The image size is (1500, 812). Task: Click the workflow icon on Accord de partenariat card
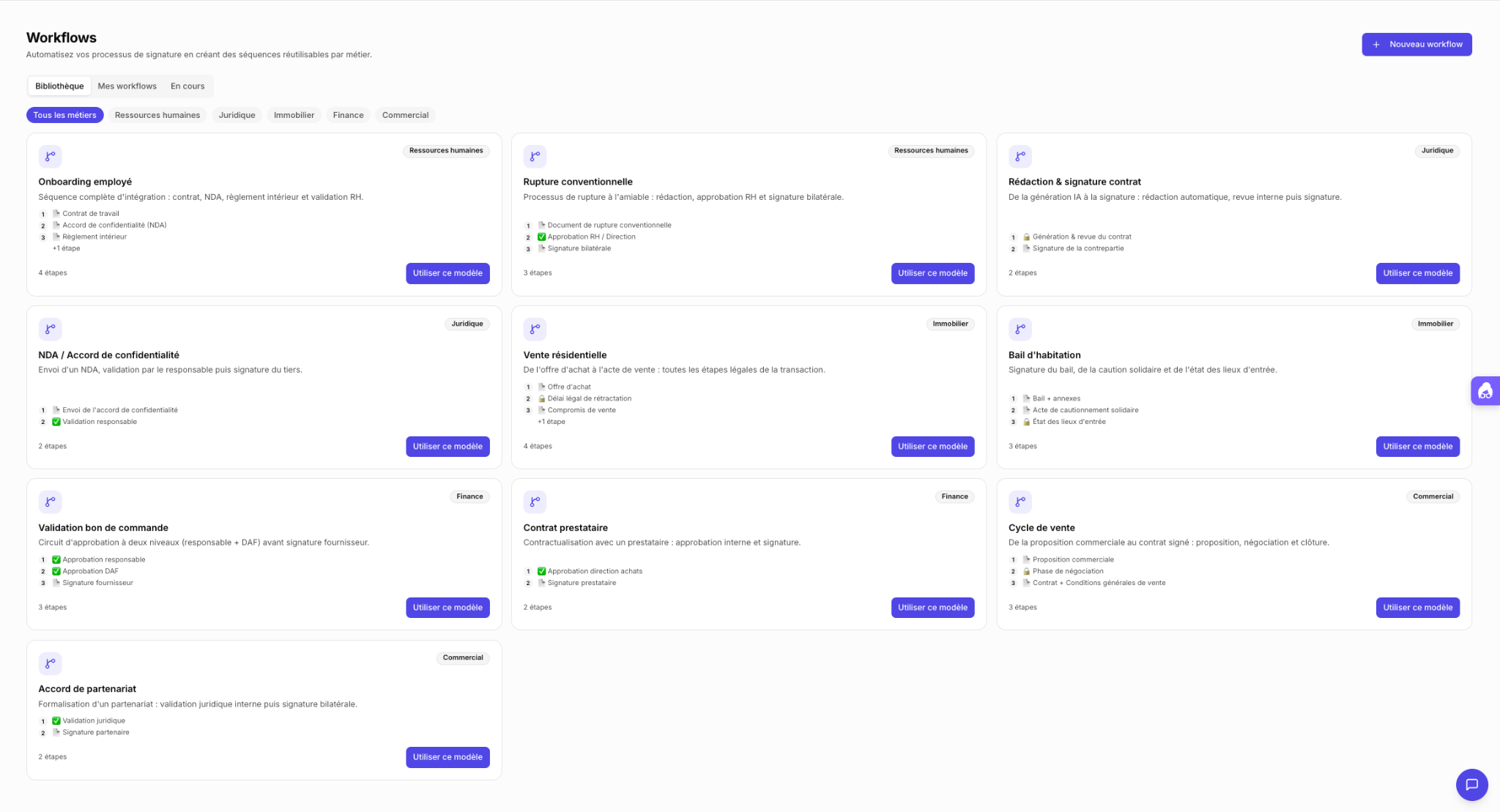tap(50, 663)
